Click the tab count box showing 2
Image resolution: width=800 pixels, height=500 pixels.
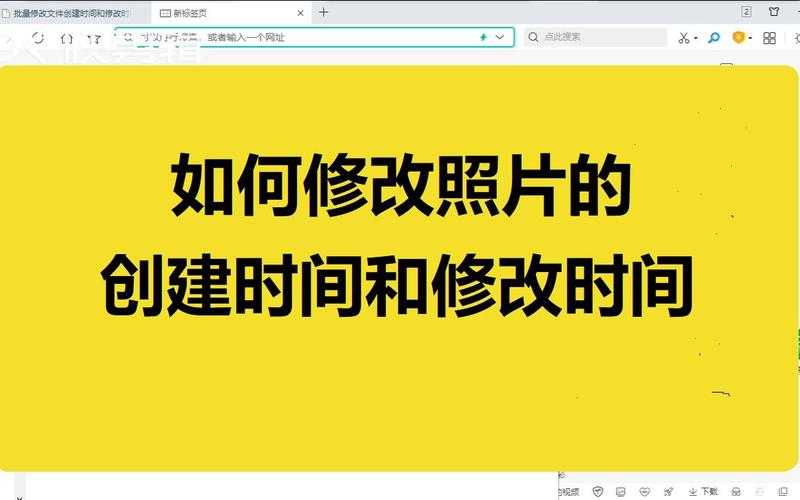[746, 12]
